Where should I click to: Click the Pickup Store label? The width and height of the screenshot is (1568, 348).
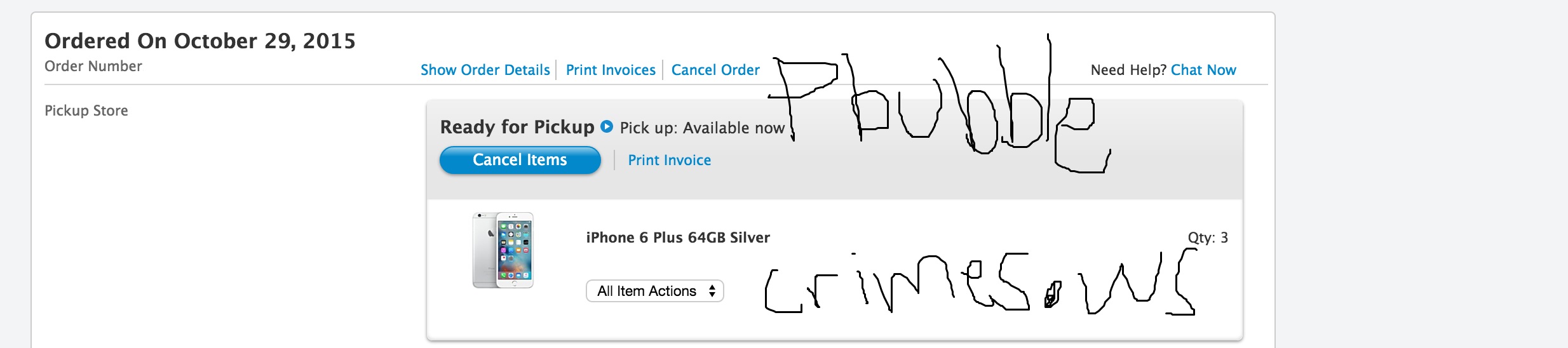point(86,110)
